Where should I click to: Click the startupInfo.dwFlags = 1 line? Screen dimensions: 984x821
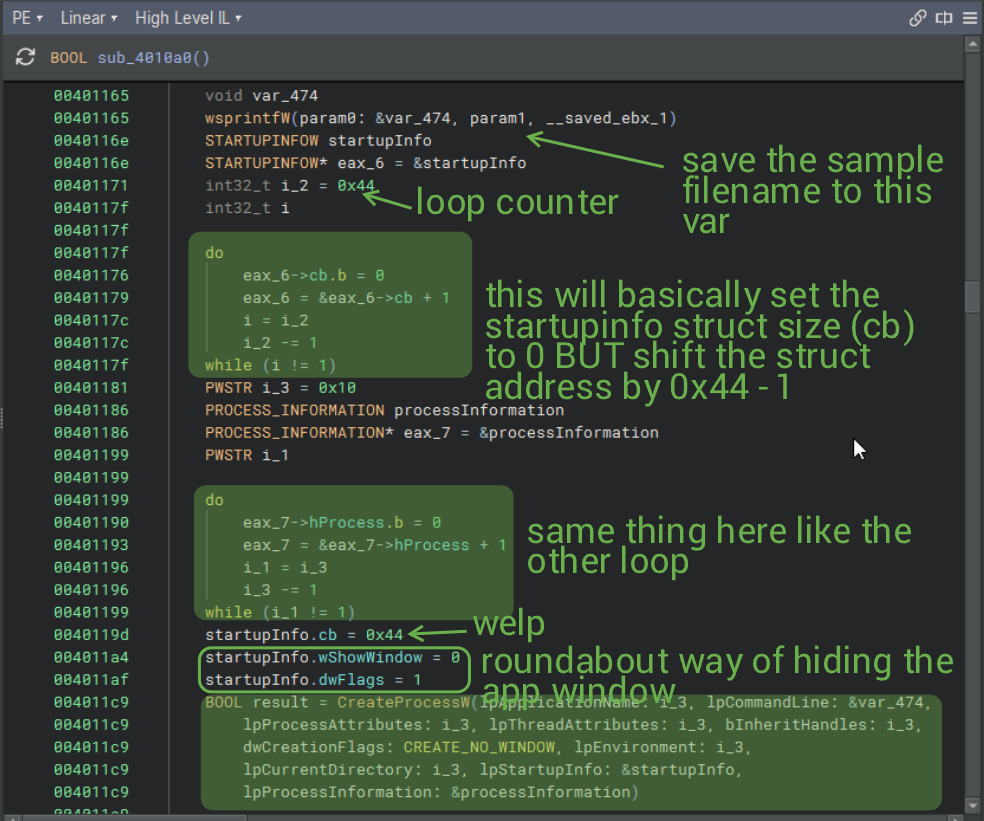(x=313, y=680)
